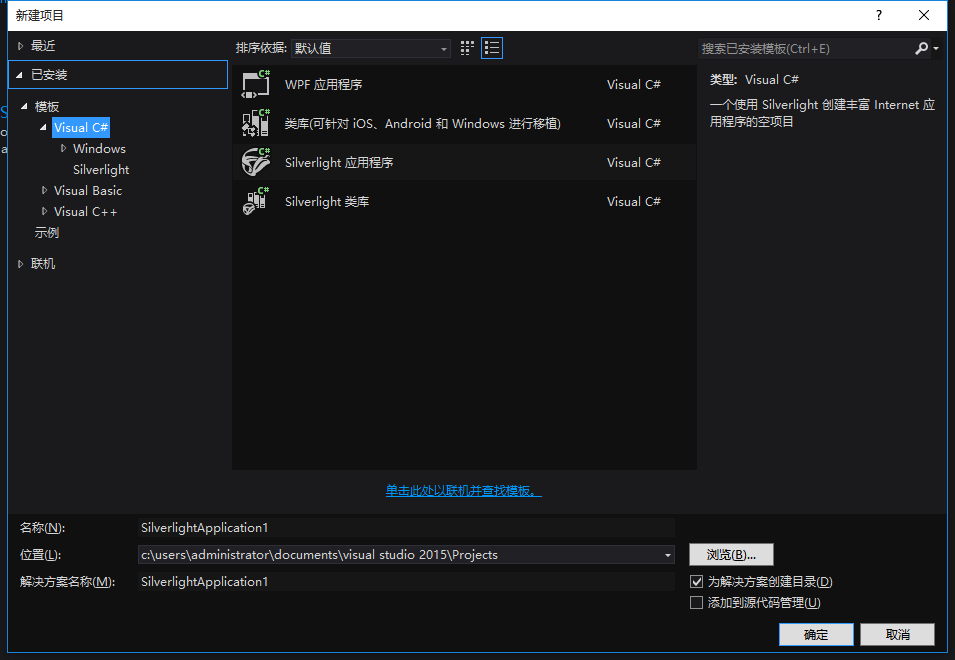Open the help question mark button
The height and width of the screenshot is (660, 955).
(878, 15)
